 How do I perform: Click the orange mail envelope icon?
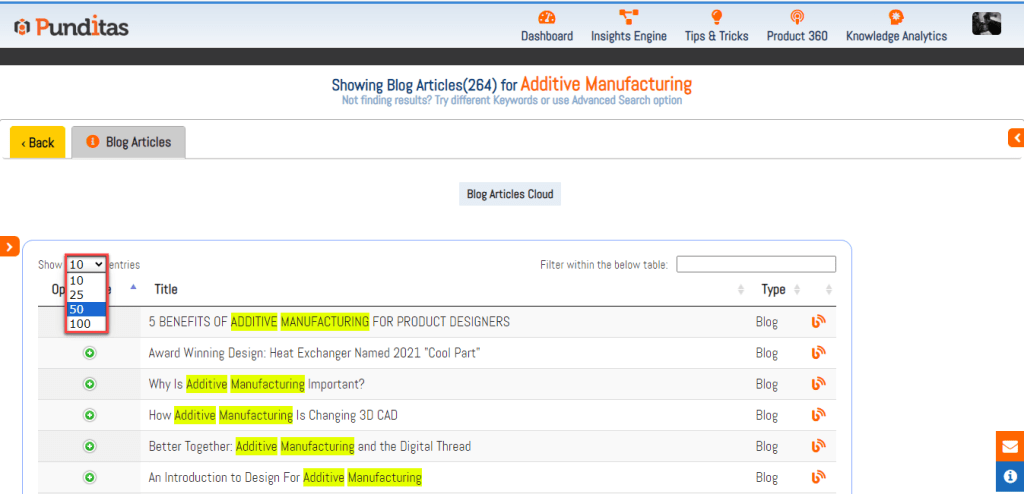tap(1010, 446)
